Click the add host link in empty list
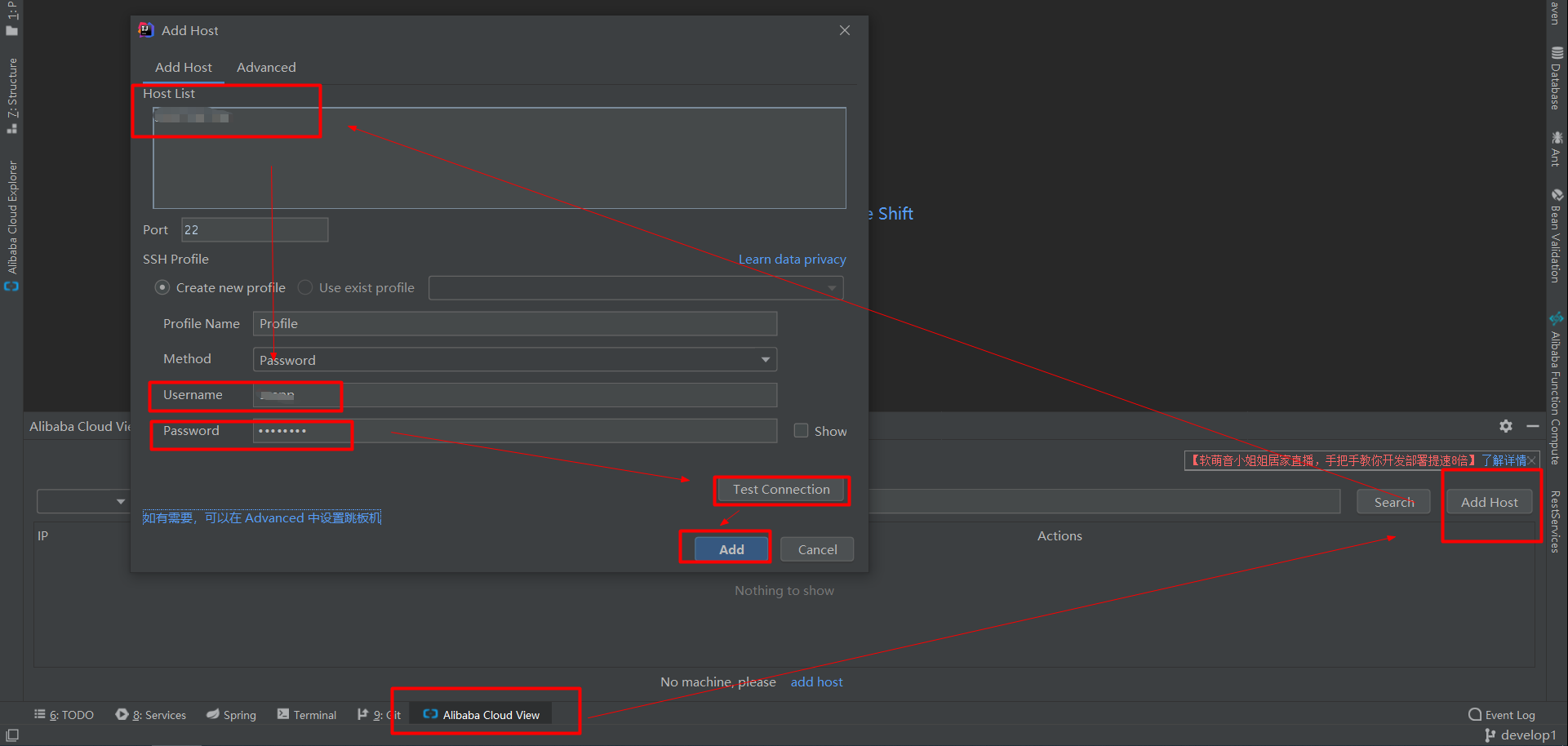Screen dimensions: 1568x746 pos(817,682)
